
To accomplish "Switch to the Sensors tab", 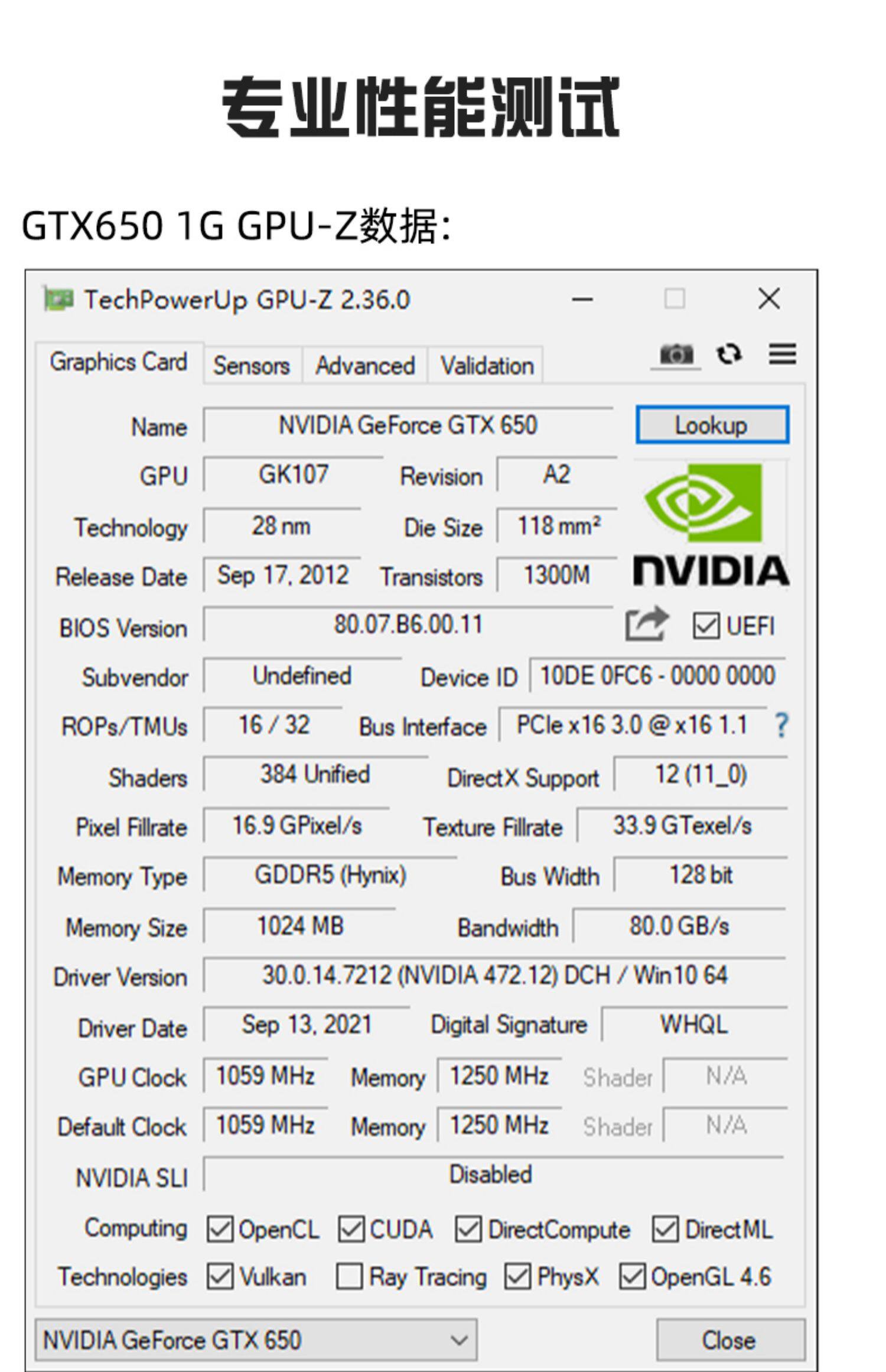I will (252, 365).
